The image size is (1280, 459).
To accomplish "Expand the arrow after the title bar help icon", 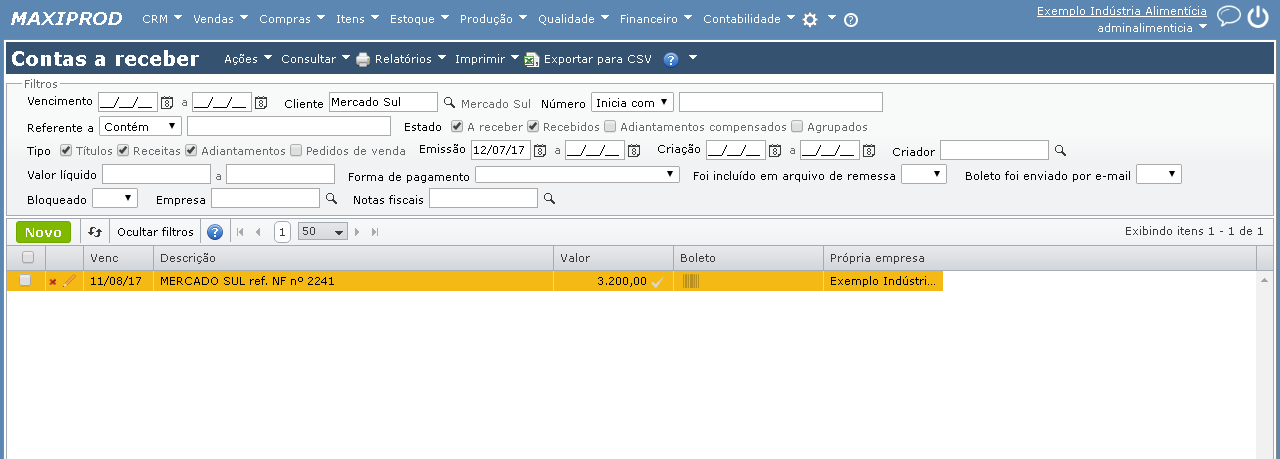I will 692,57.
